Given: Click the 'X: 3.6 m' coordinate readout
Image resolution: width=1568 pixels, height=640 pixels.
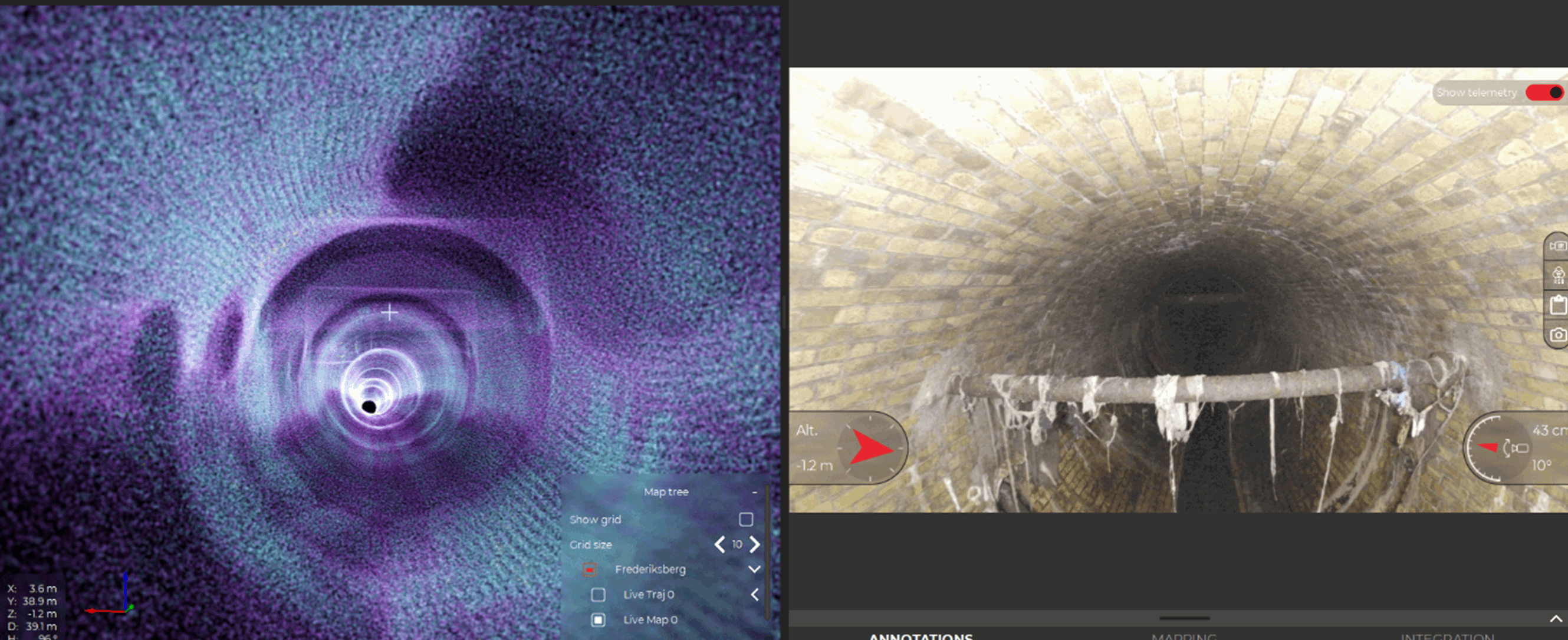Looking at the screenshot, I should coord(32,588).
